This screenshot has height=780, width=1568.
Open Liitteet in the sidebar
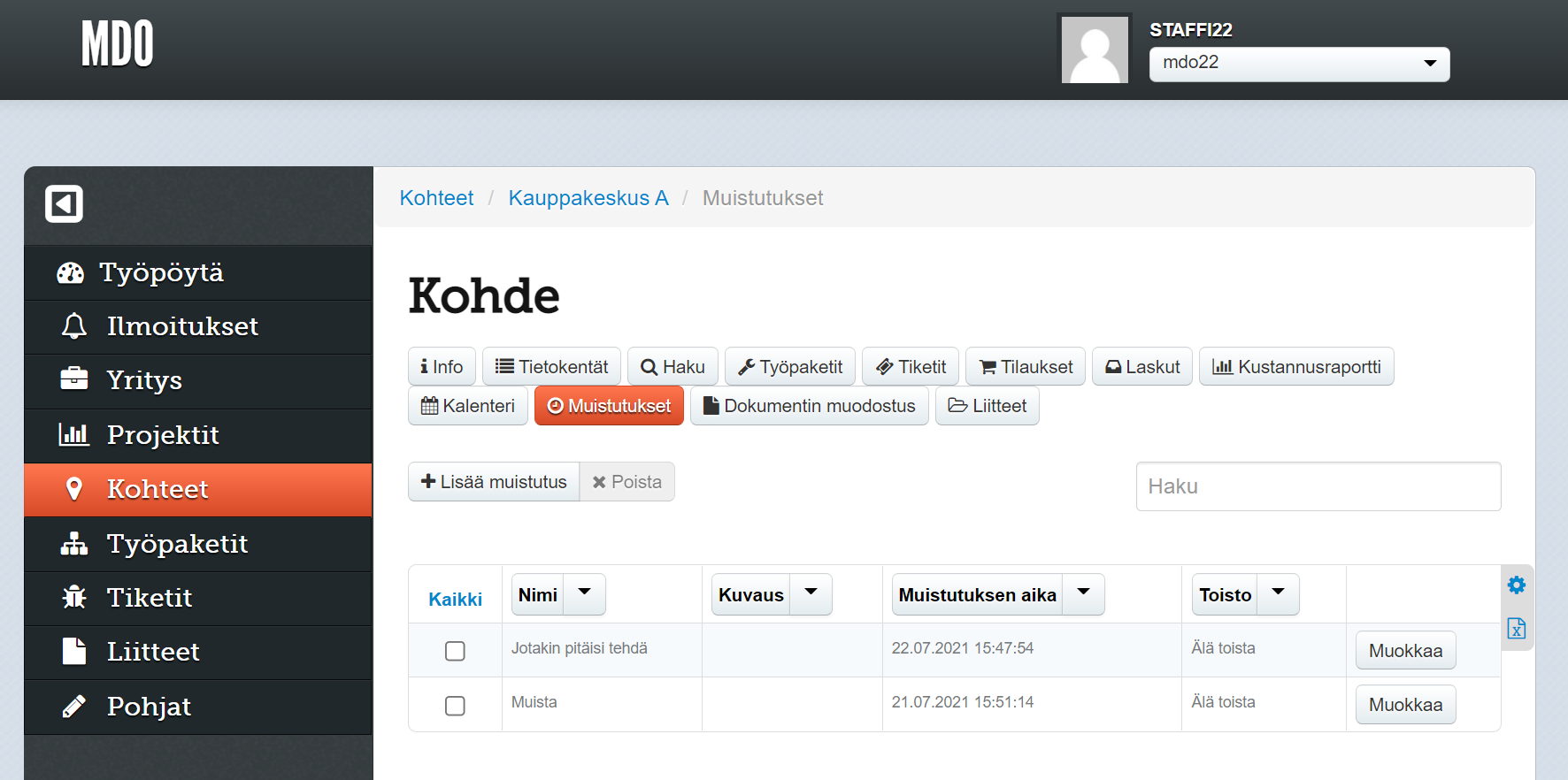[198, 652]
